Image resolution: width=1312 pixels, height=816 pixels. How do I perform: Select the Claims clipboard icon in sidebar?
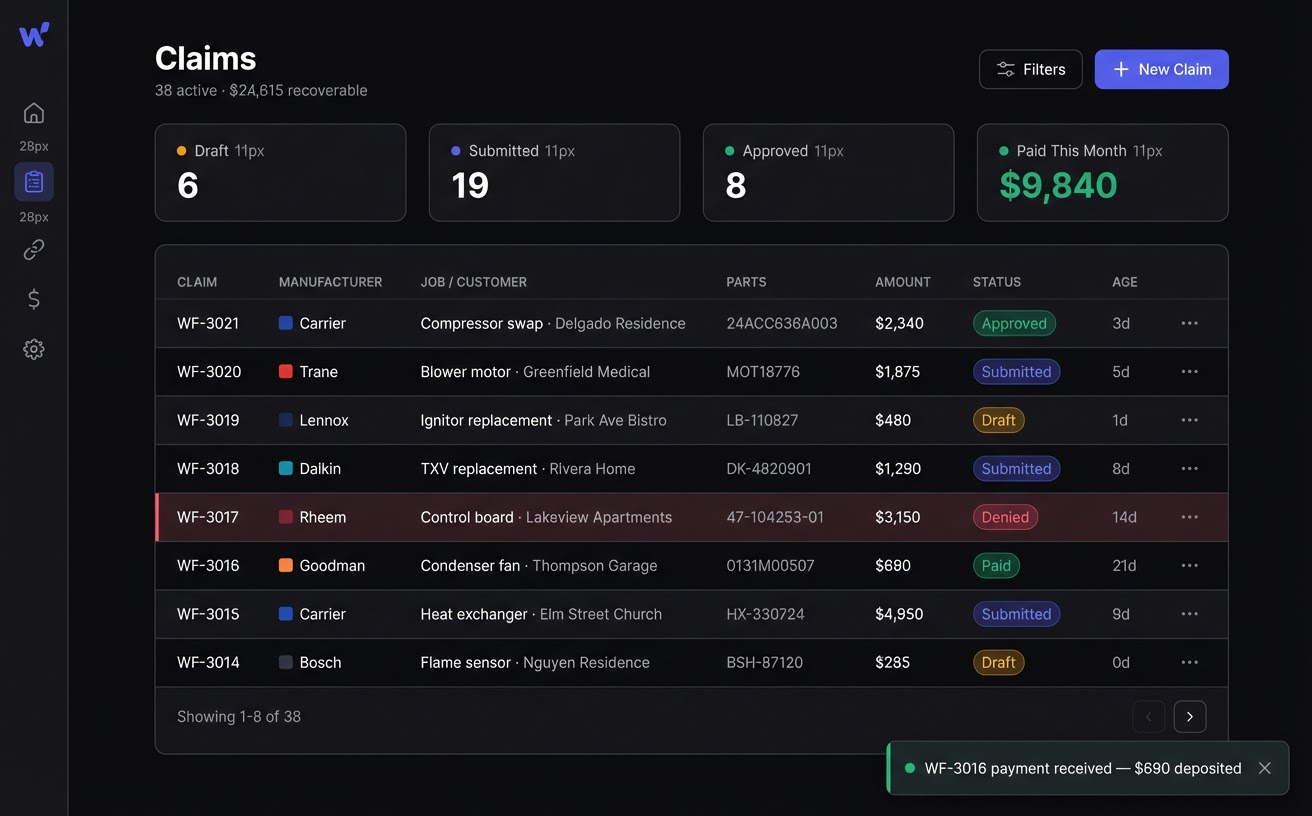point(33,181)
